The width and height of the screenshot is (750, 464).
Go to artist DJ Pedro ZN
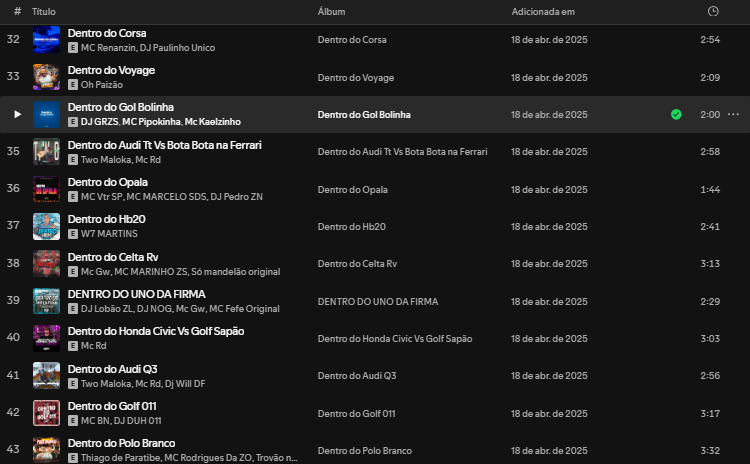pyautogui.click(x=236, y=197)
